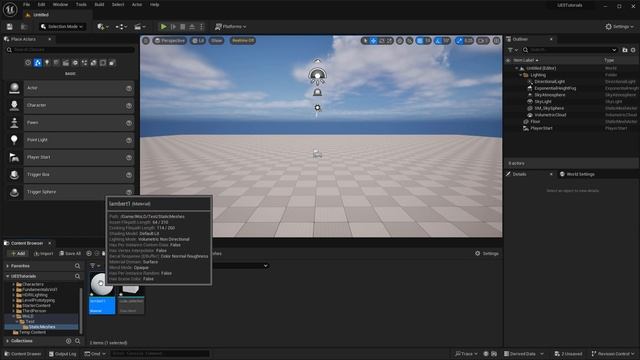
Task: Open the Perspective view mode dropdown
Action: [x=169, y=40]
